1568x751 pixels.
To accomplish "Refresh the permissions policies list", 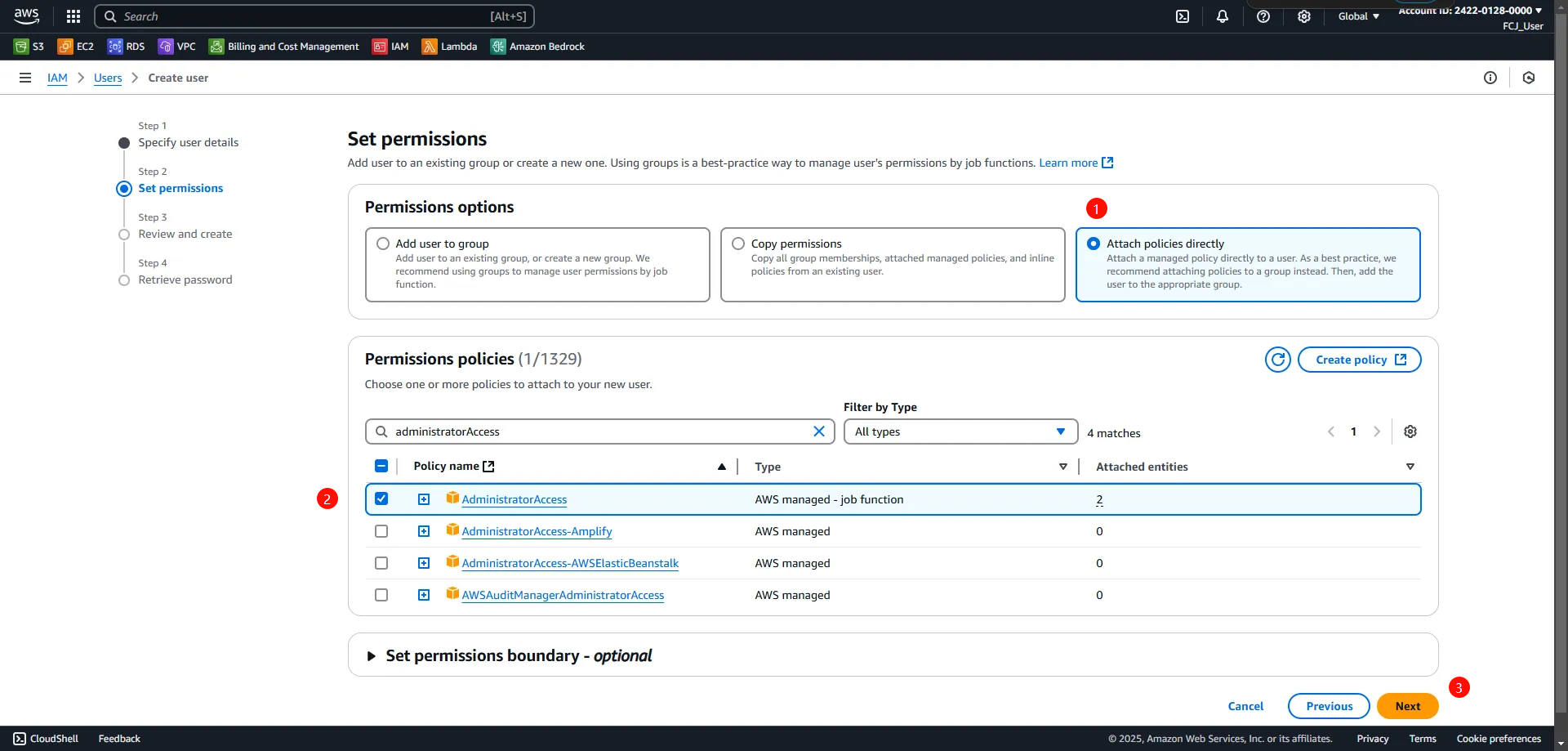I will click(x=1278, y=360).
